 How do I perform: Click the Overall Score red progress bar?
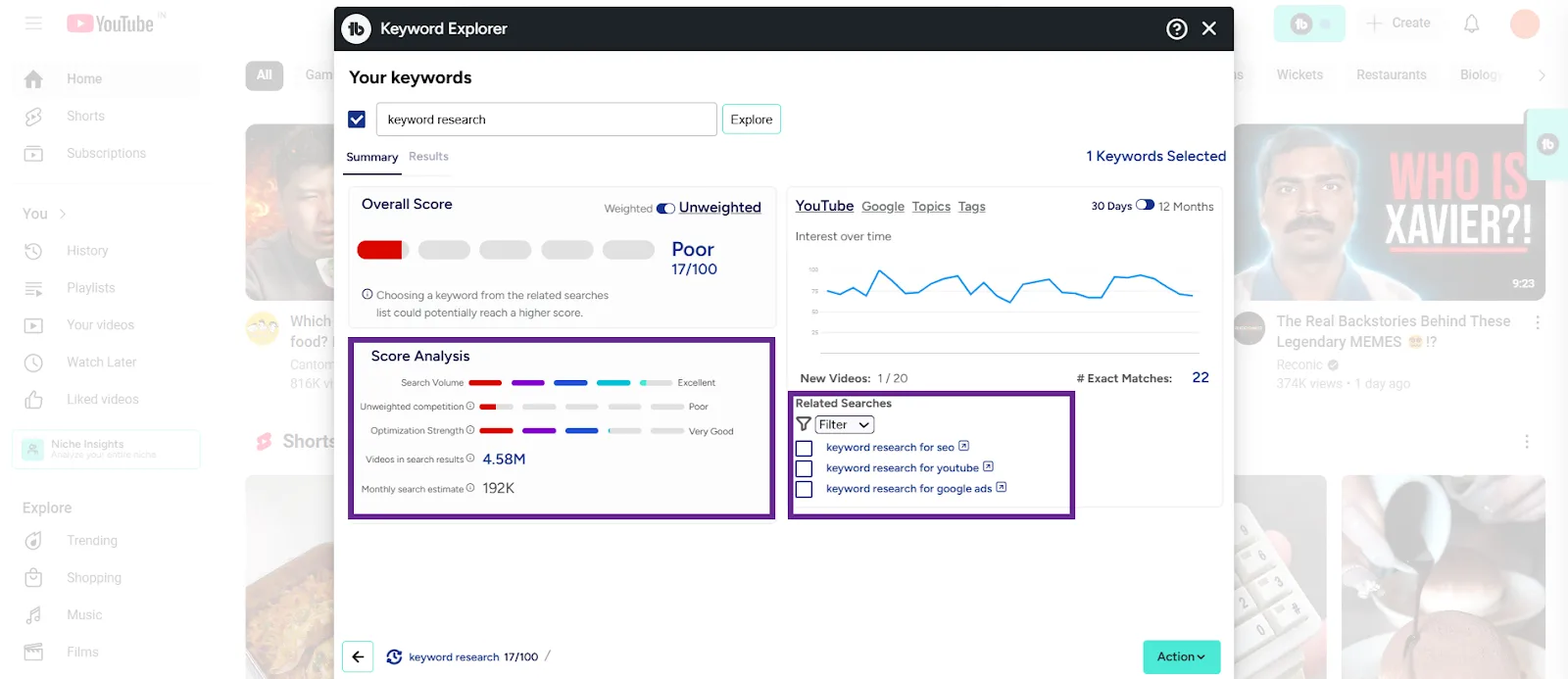(381, 250)
